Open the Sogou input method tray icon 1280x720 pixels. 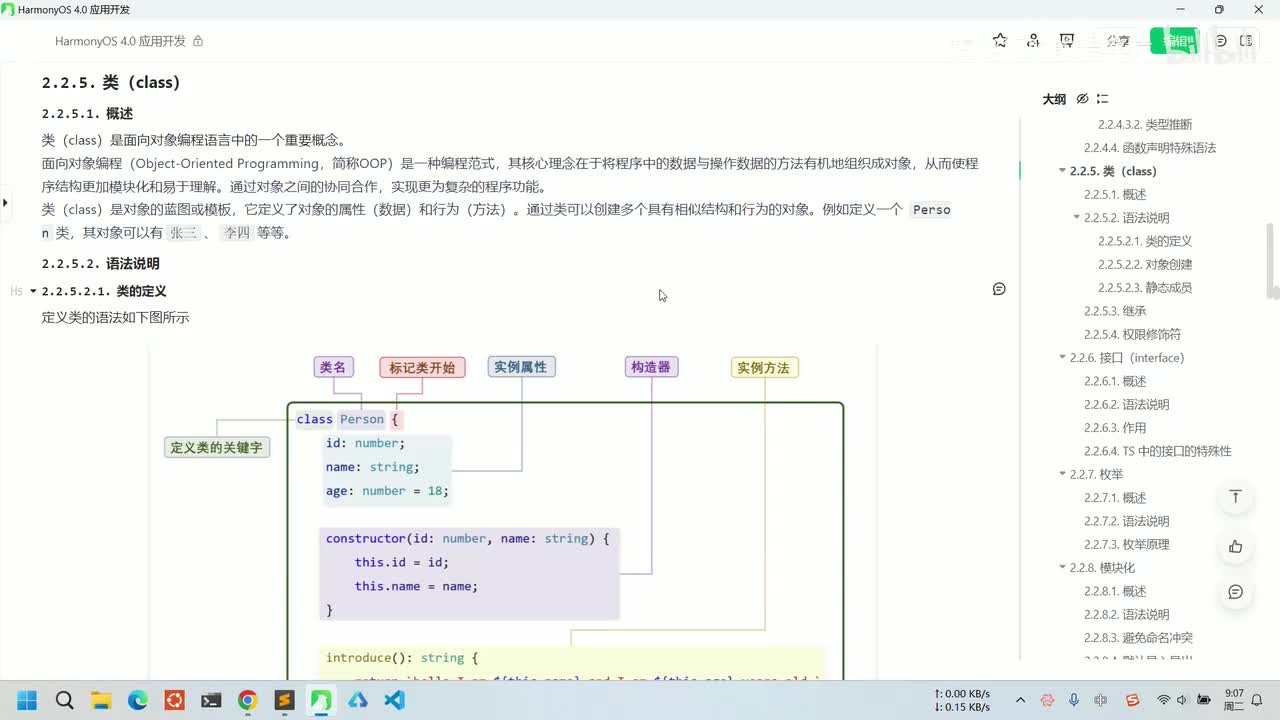tap(1132, 700)
